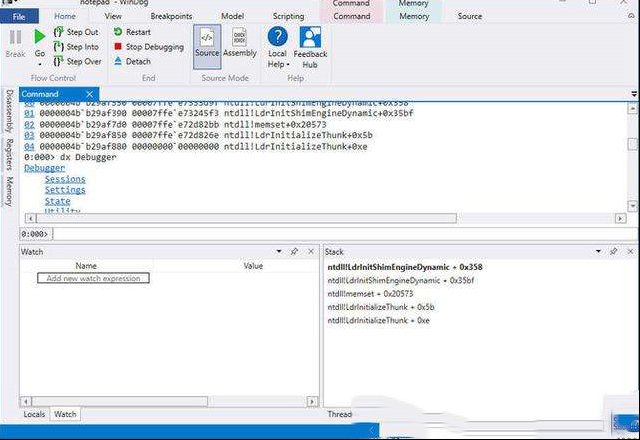Viewport: 640px width, 440px height.
Task: Pin the Watch panel
Action: pos(294,251)
